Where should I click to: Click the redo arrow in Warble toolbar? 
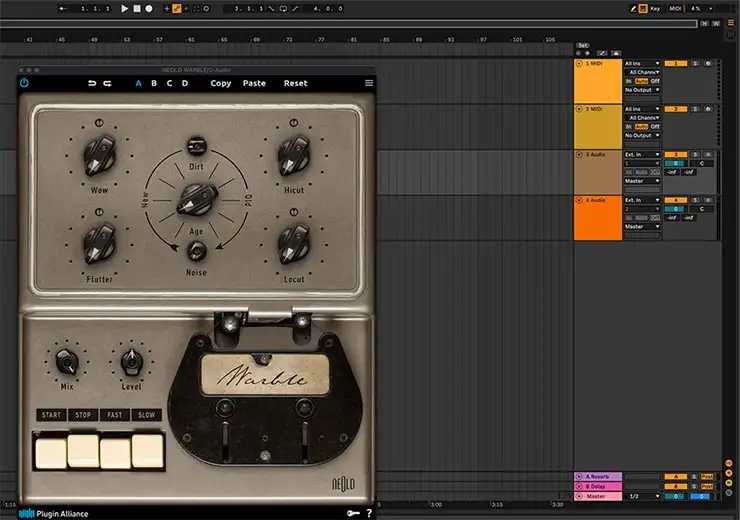pos(108,83)
